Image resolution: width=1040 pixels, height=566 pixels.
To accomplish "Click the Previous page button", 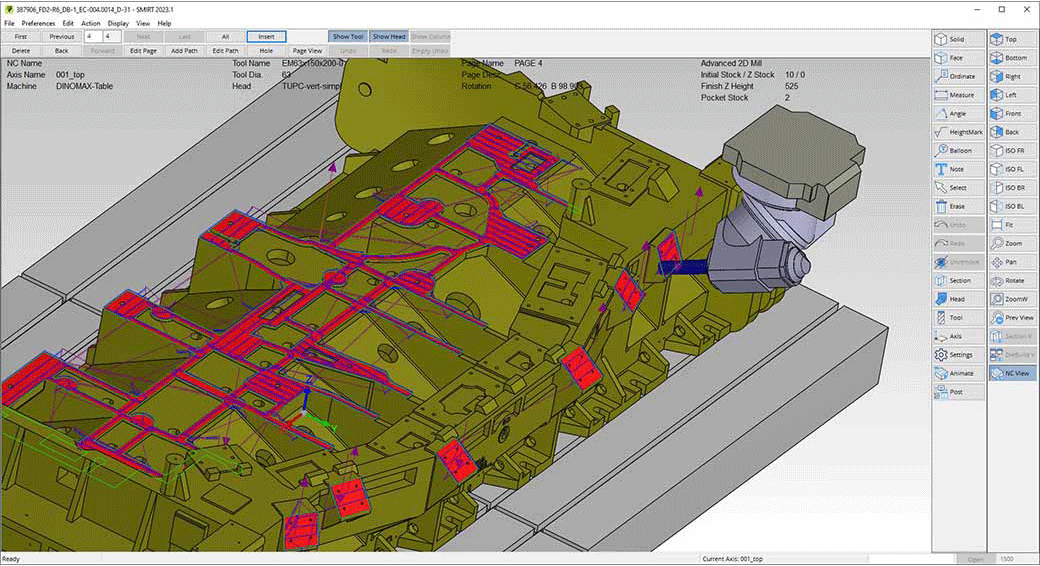I will (x=62, y=36).
